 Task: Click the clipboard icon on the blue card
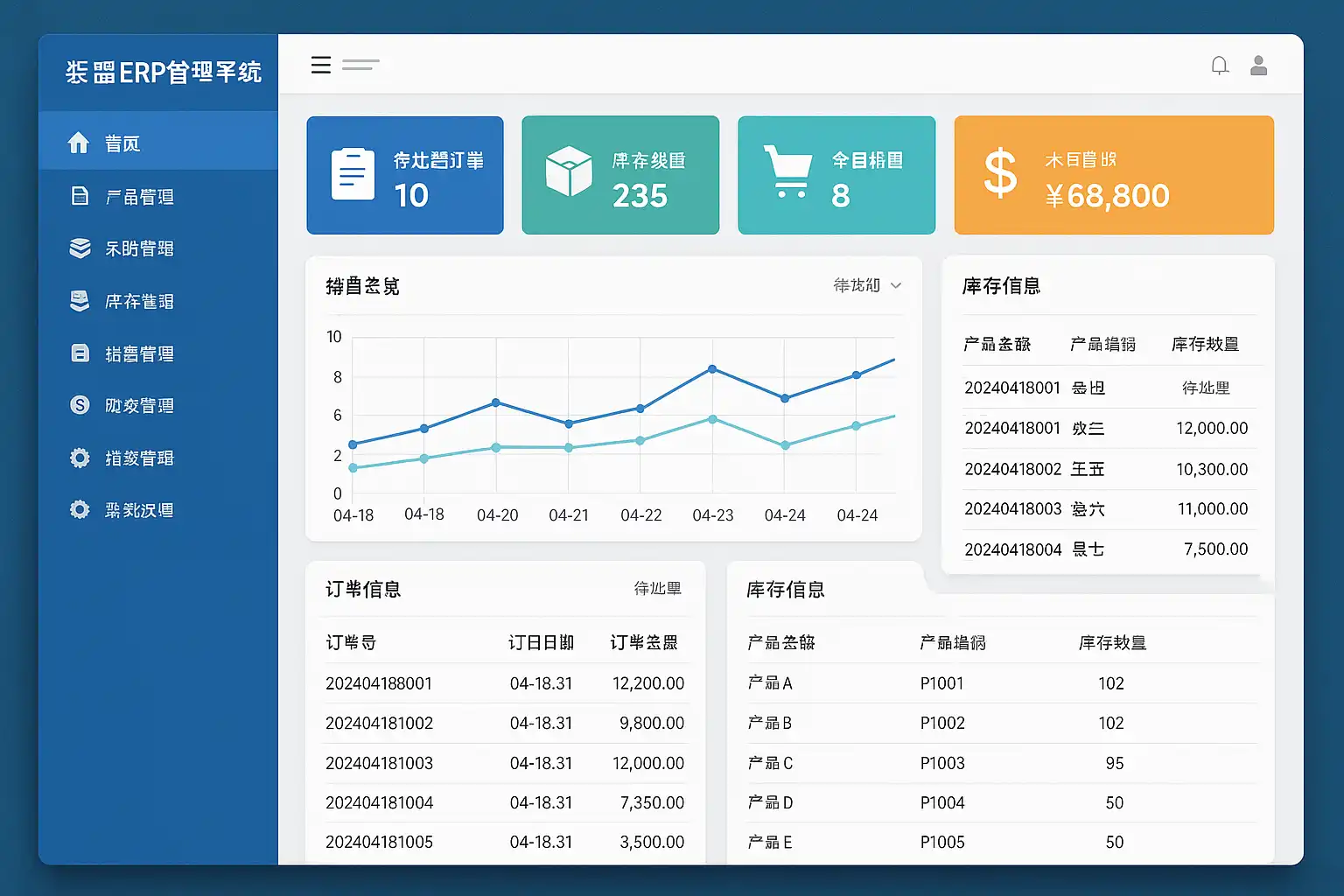coord(353,175)
